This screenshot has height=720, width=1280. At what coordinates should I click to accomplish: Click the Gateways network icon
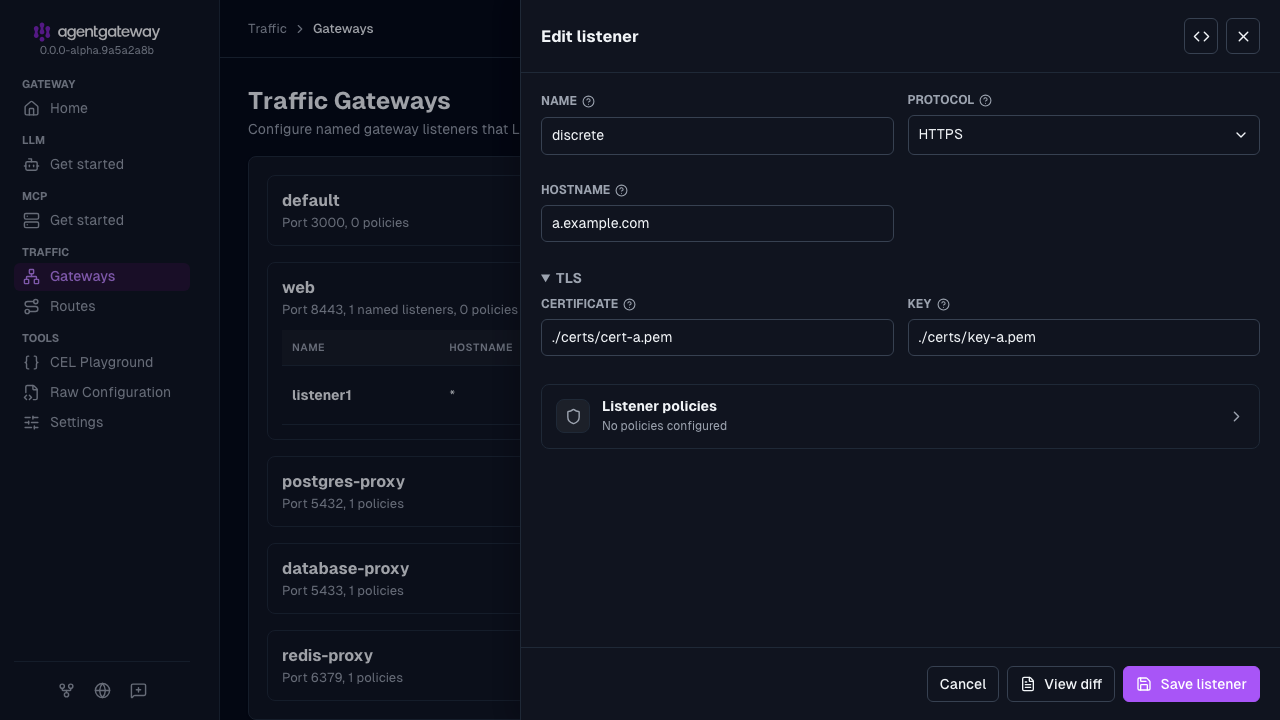(x=32, y=276)
